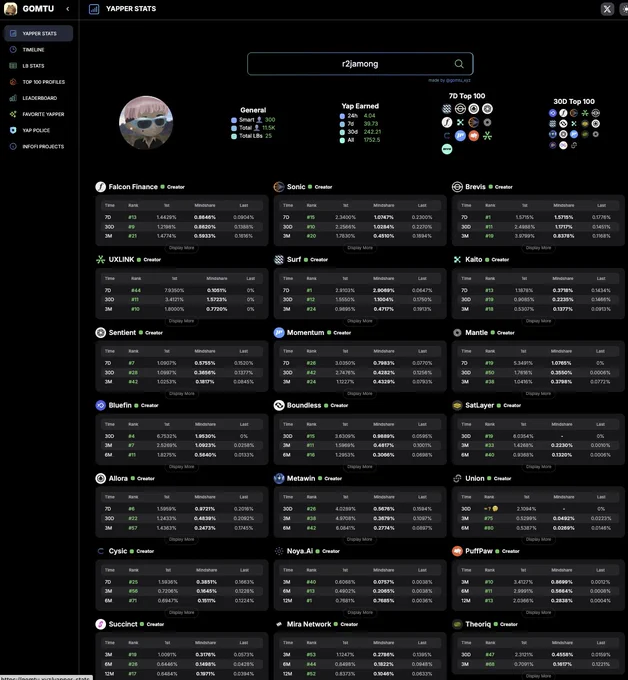Viewport: 628px width, 680px height.
Task: Click the Surf 7D rank #1 cell
Action: pos(309,290)
